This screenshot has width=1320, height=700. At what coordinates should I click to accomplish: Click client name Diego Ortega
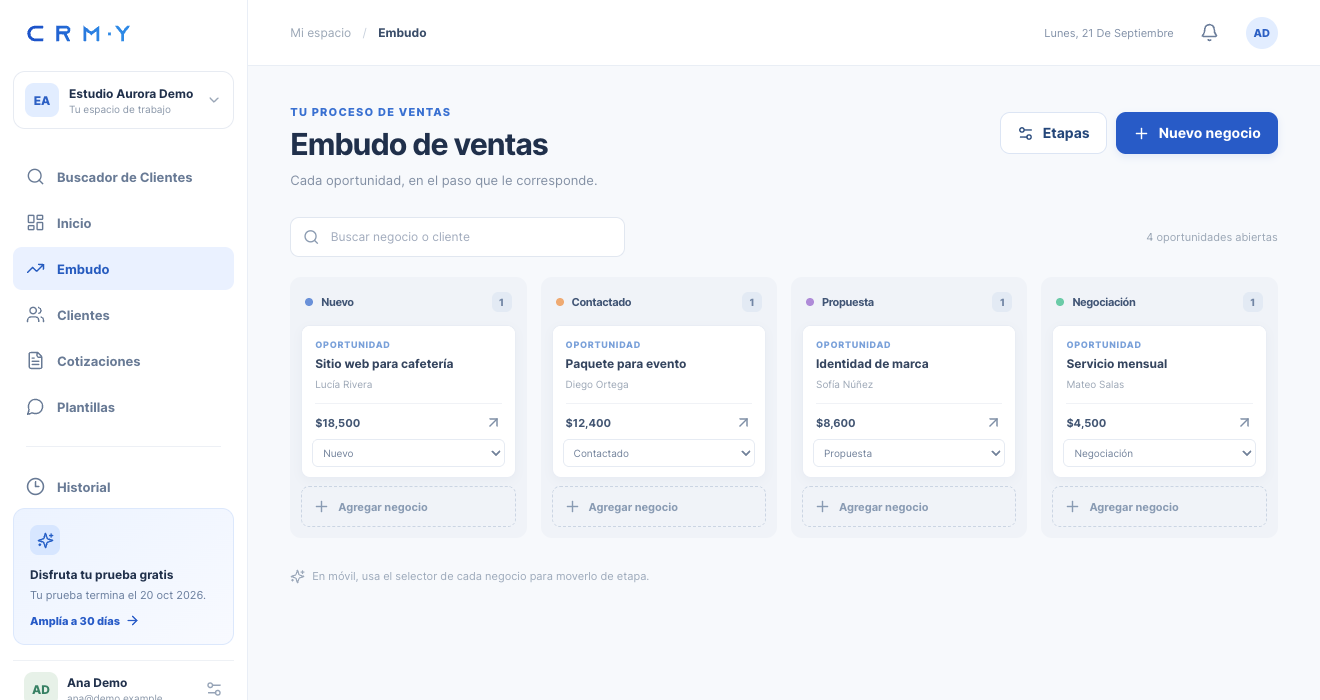click(597, 385)
